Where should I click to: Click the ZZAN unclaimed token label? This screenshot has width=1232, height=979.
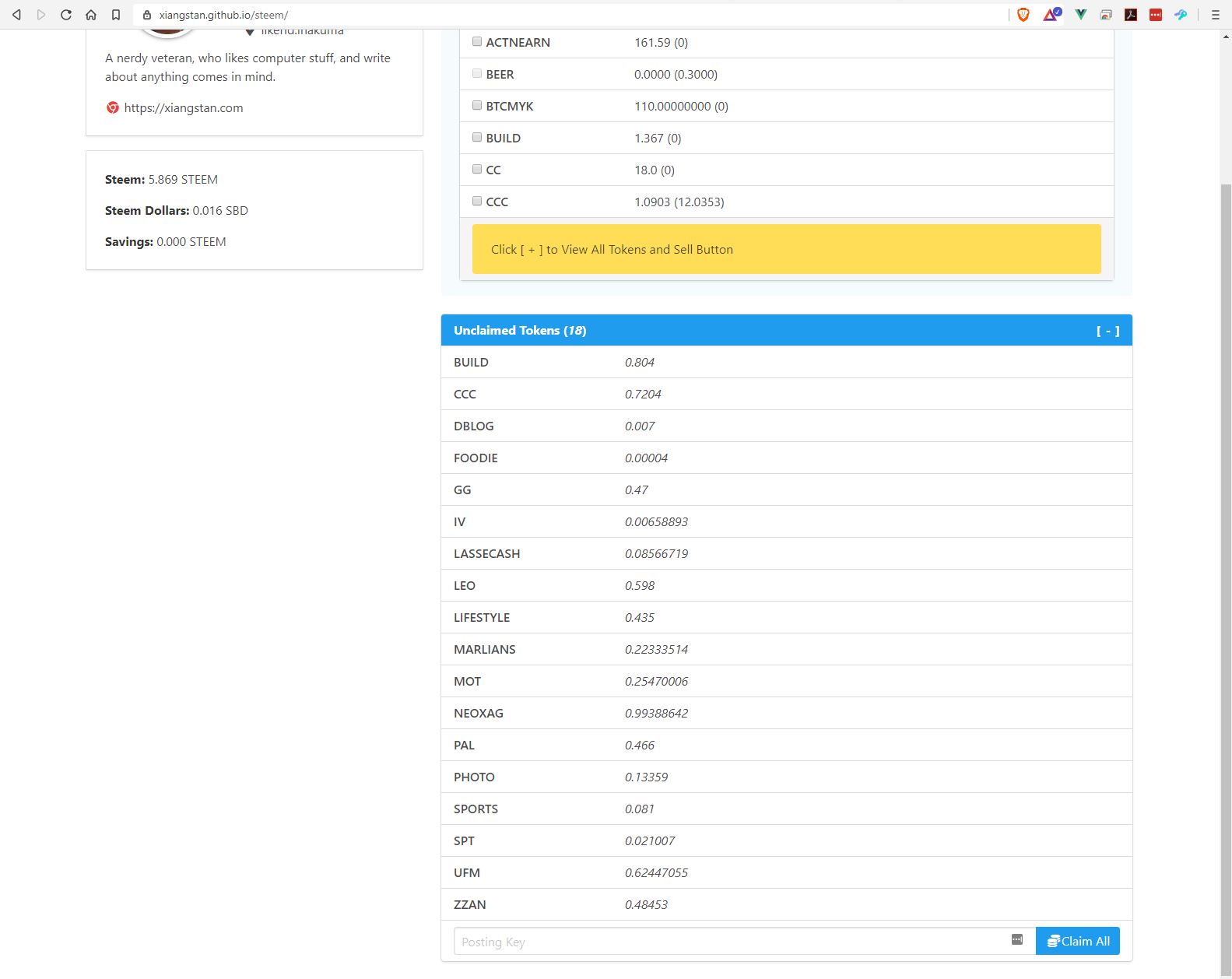(470, 904)
